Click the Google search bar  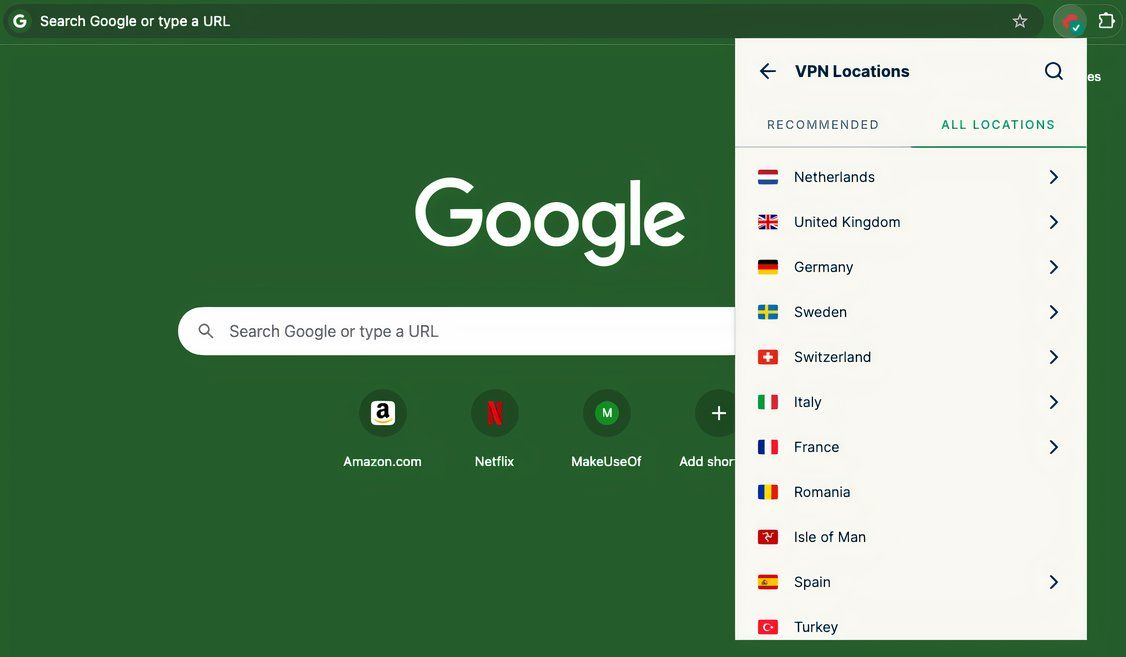[450, 330]
